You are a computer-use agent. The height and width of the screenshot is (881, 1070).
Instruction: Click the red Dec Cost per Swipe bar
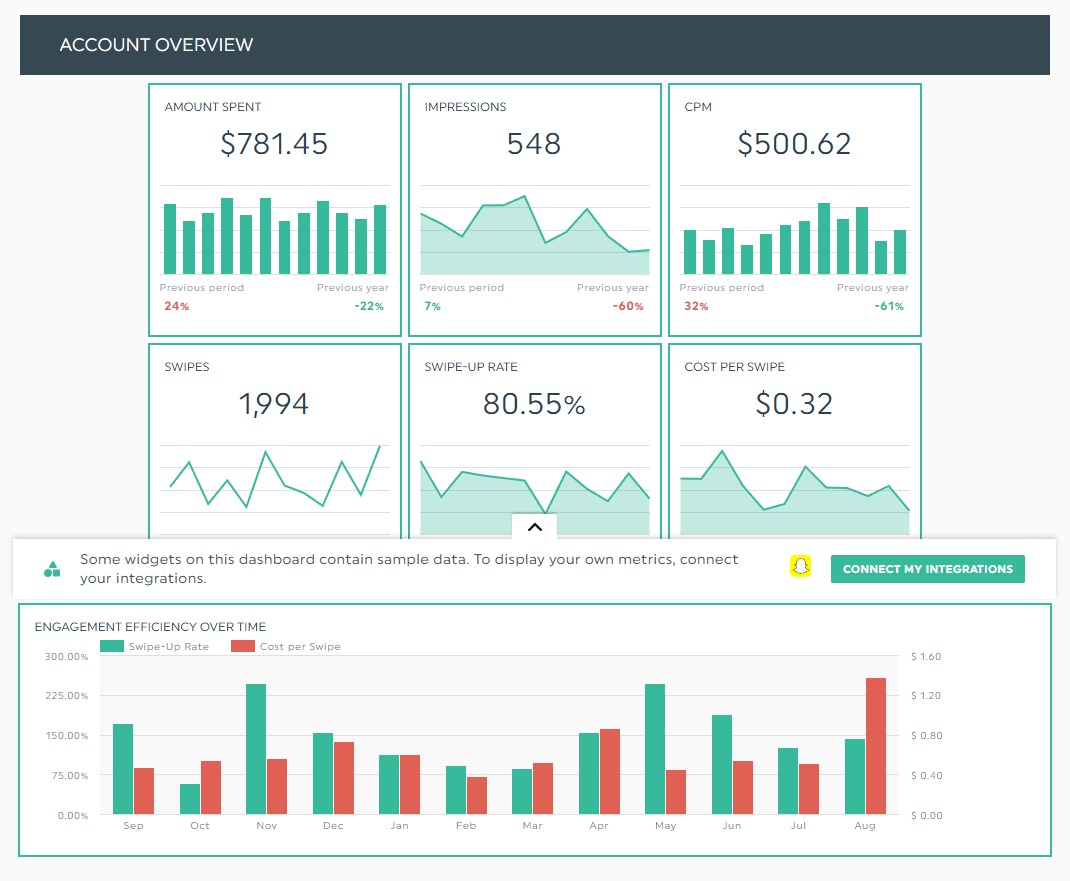344,778
